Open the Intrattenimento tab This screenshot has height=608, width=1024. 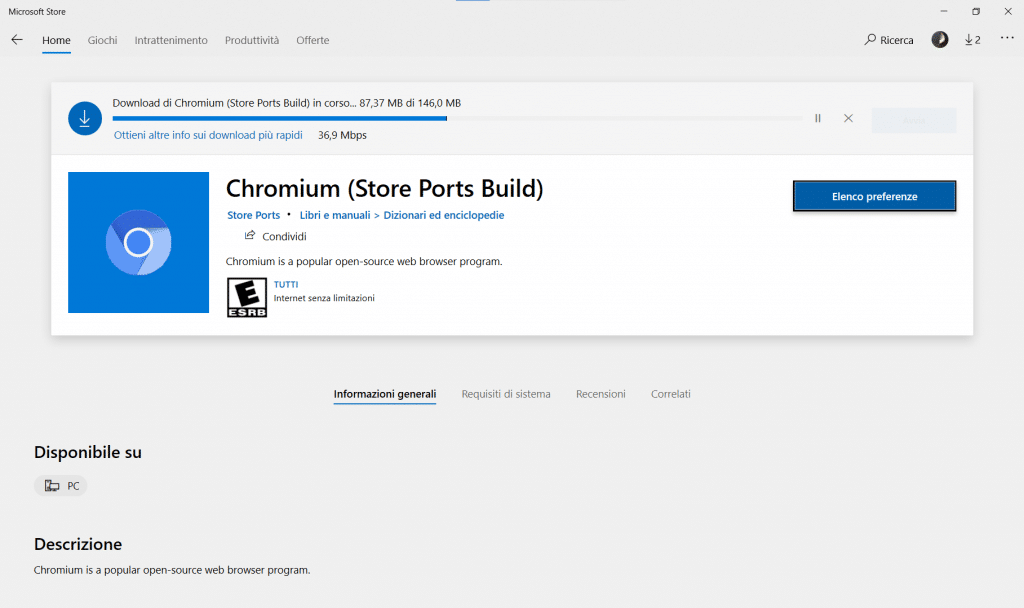[171, 40]
